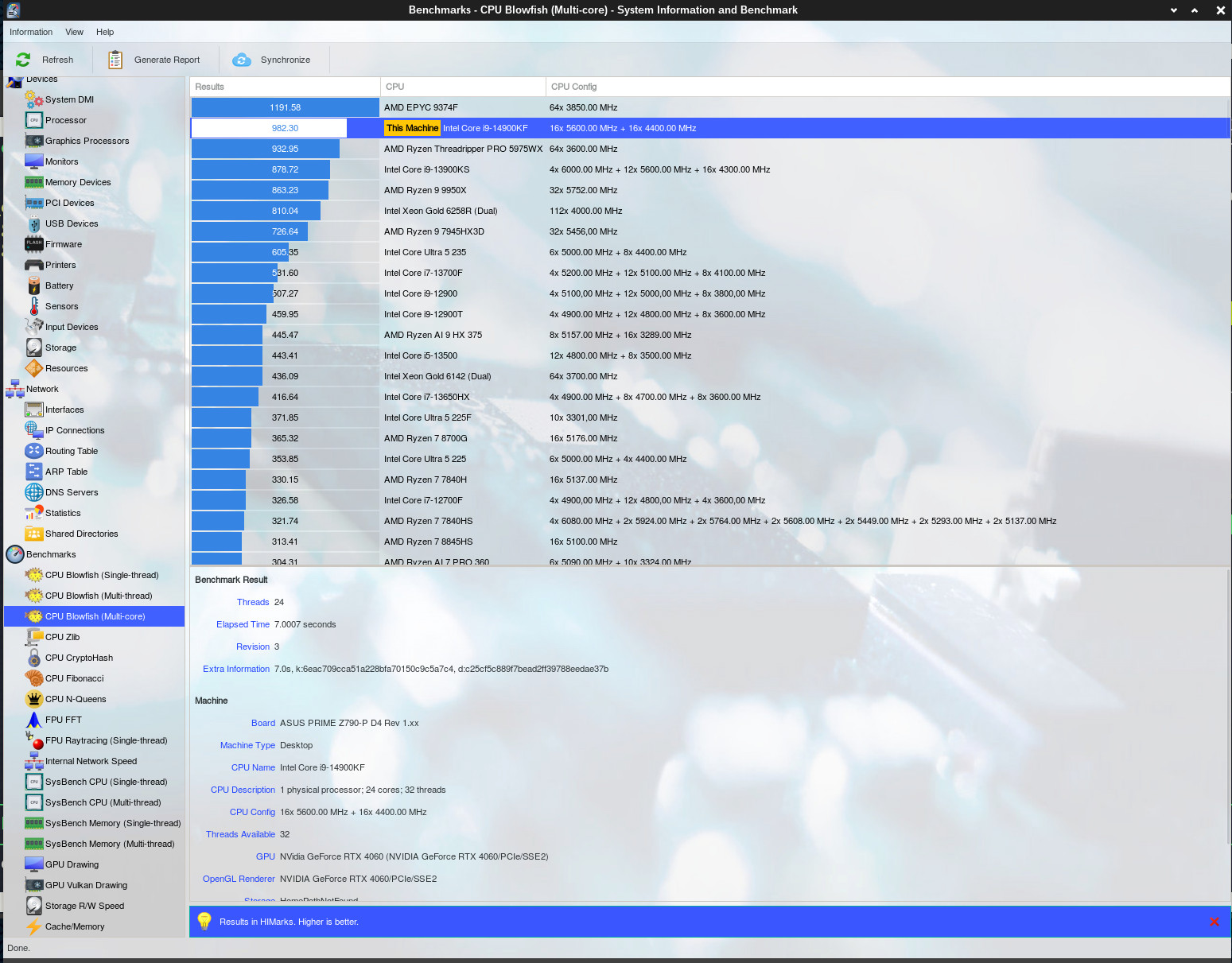Screen dimensions: 1232x963
Task: Select CPU Blowfish (Multi-core) benchmark
Action: coord(95,616)
